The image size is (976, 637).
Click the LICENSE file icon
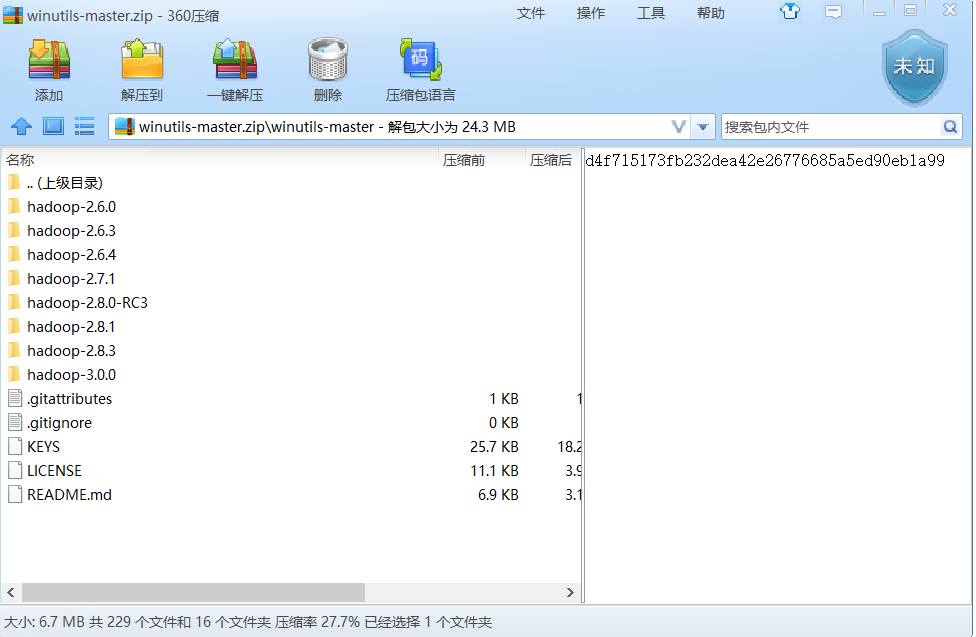15,470
